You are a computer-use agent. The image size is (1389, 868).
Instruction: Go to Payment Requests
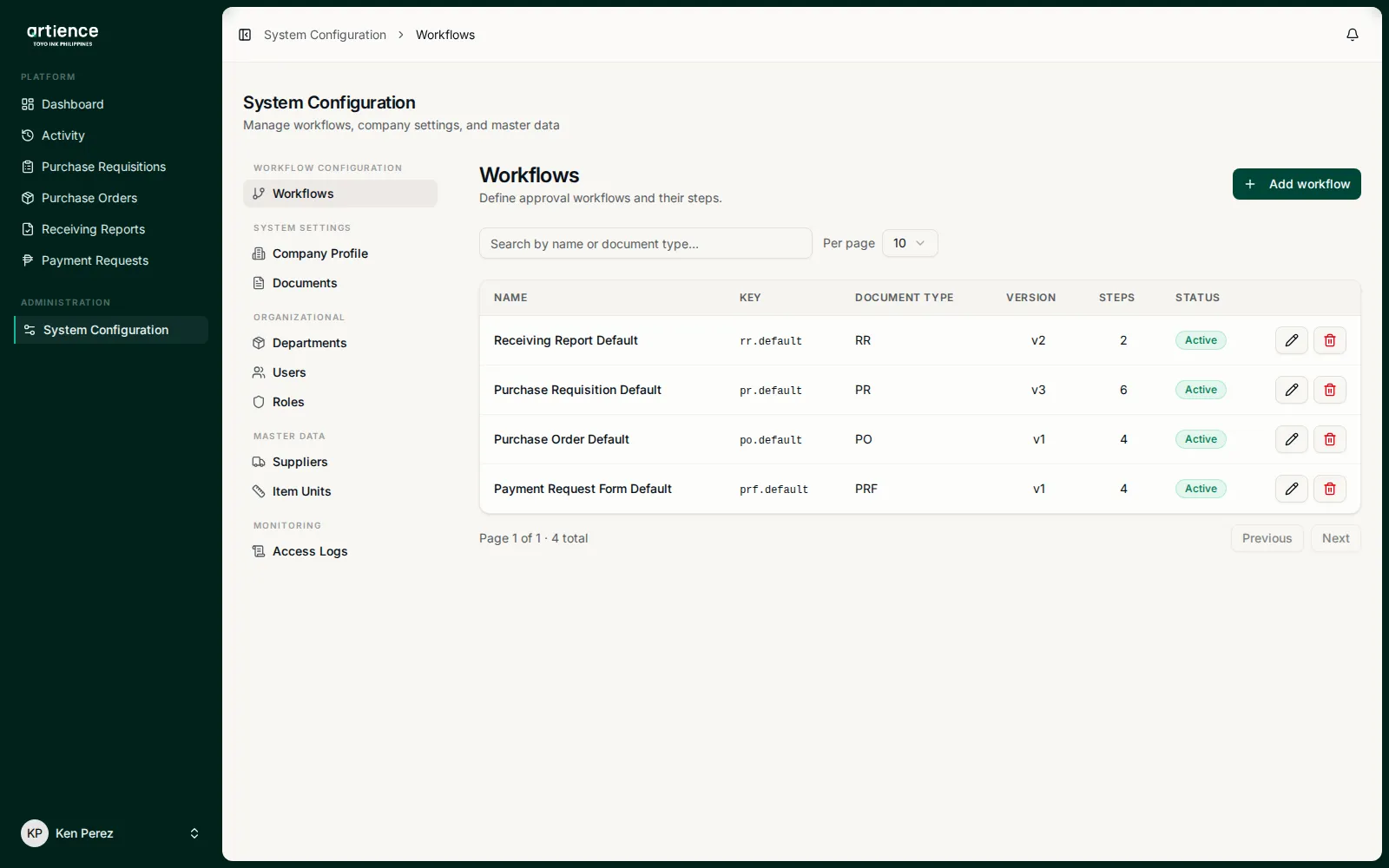tap(111, 260)
